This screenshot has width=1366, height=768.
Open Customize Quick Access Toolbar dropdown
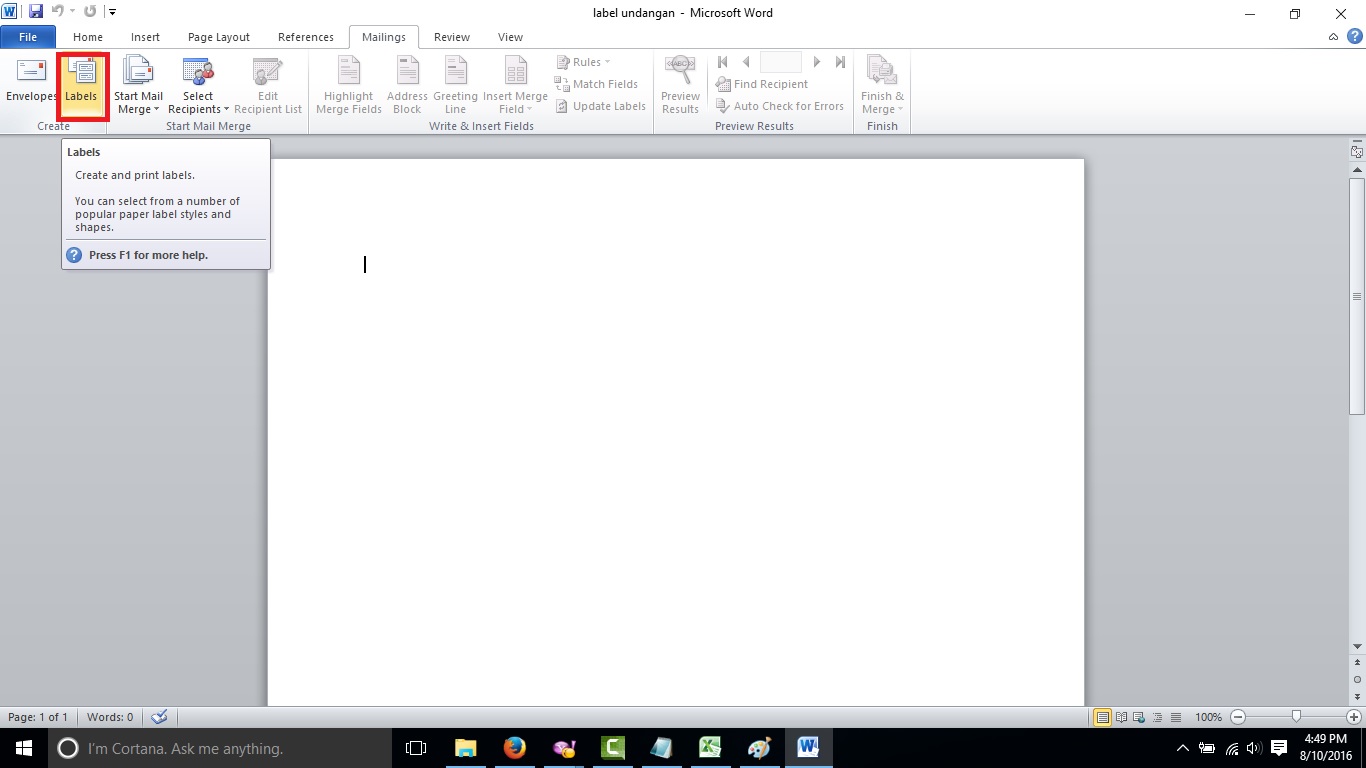(x=112, y=12)
